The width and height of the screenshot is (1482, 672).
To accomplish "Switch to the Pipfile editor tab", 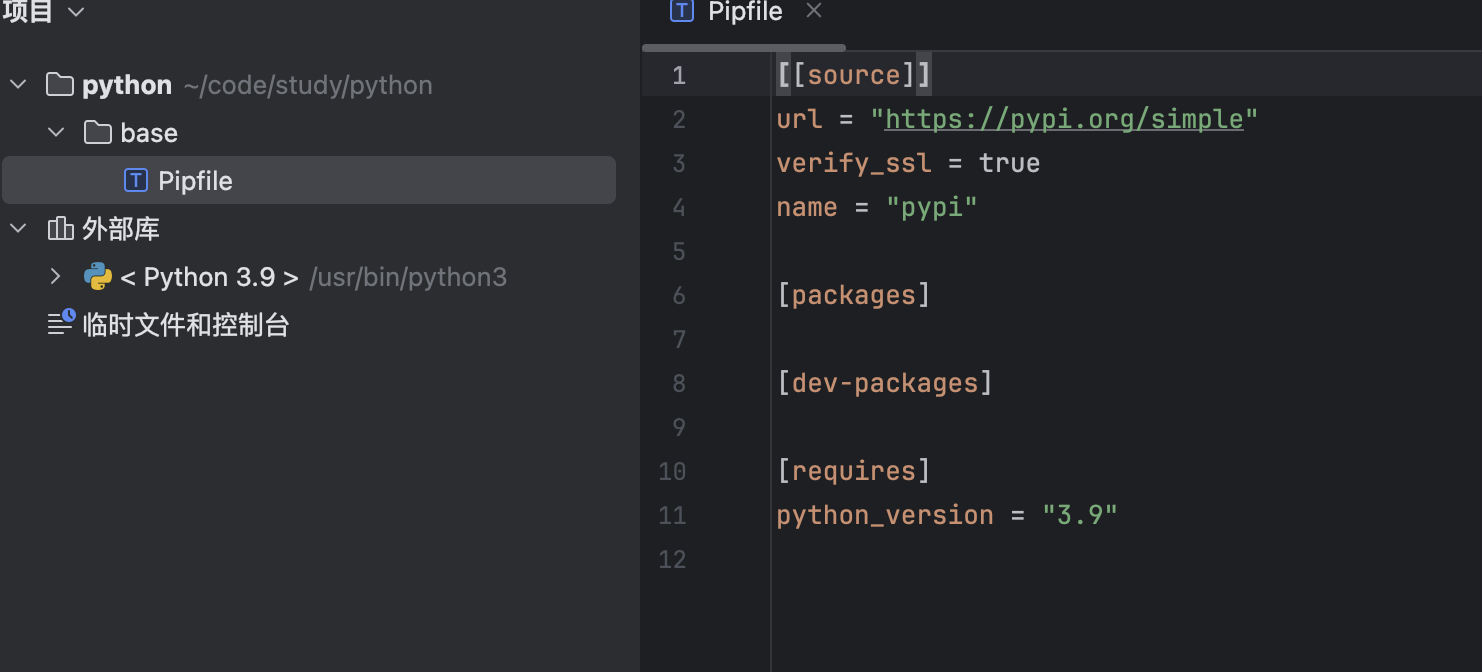I will point(745,11).
